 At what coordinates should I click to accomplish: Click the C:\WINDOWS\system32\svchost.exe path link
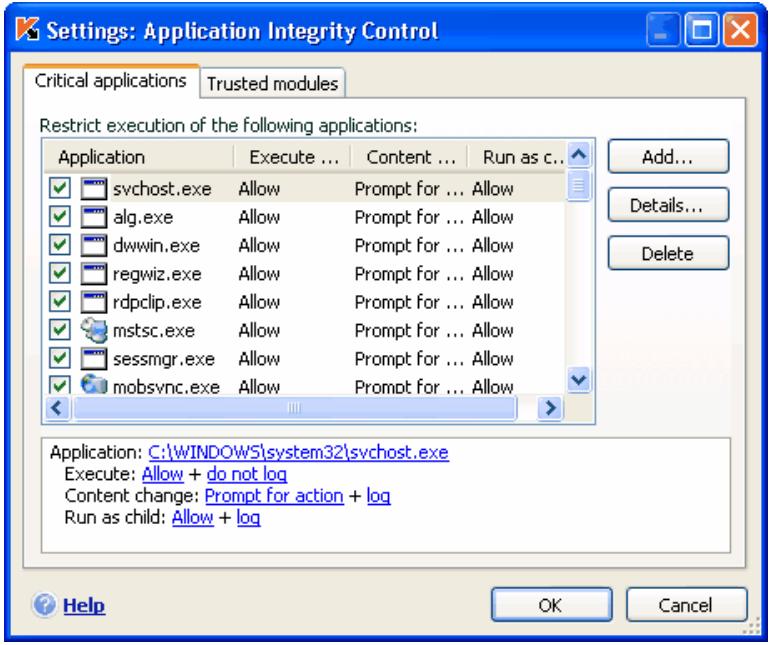point(298,452)
